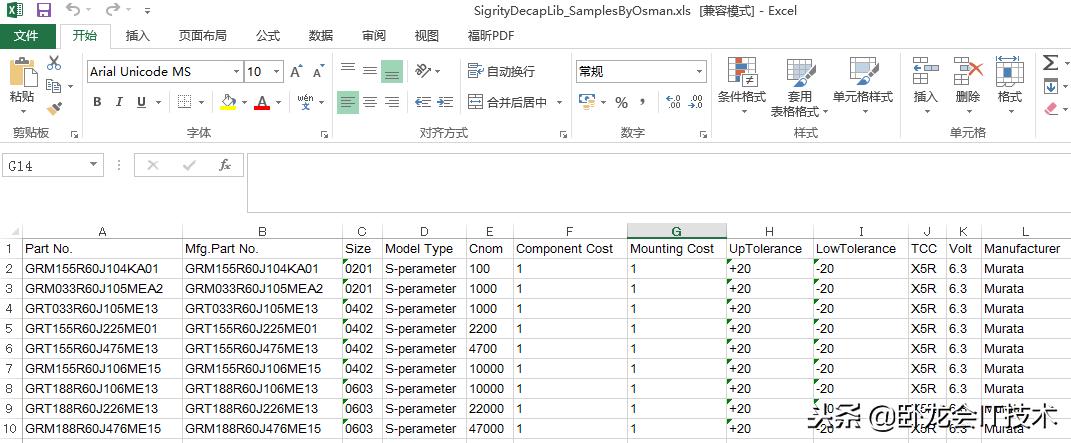Screen dimensions: 1071x443
Task: Switch to 数据 tab
Action: 321,36
